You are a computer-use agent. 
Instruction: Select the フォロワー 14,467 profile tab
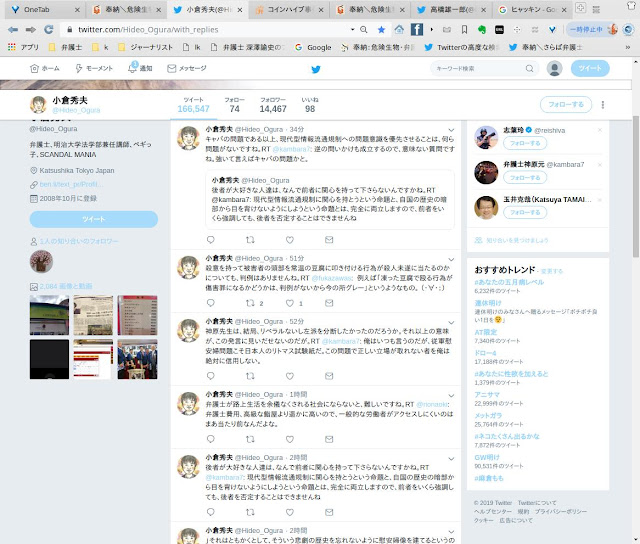coord(273,105)
